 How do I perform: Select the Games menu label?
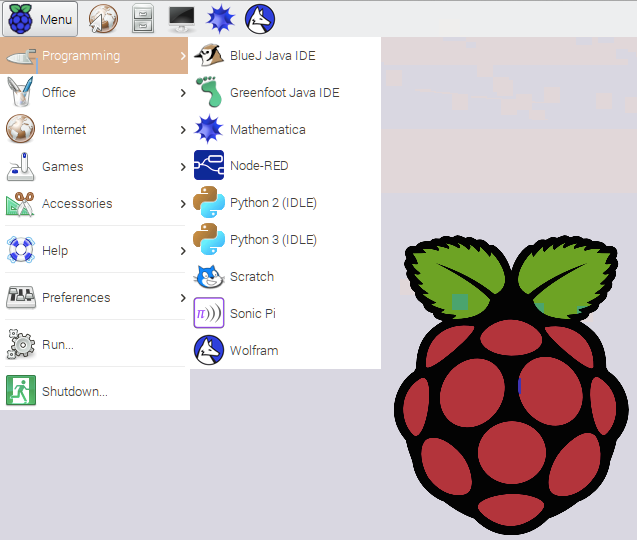tap(63, 166)
